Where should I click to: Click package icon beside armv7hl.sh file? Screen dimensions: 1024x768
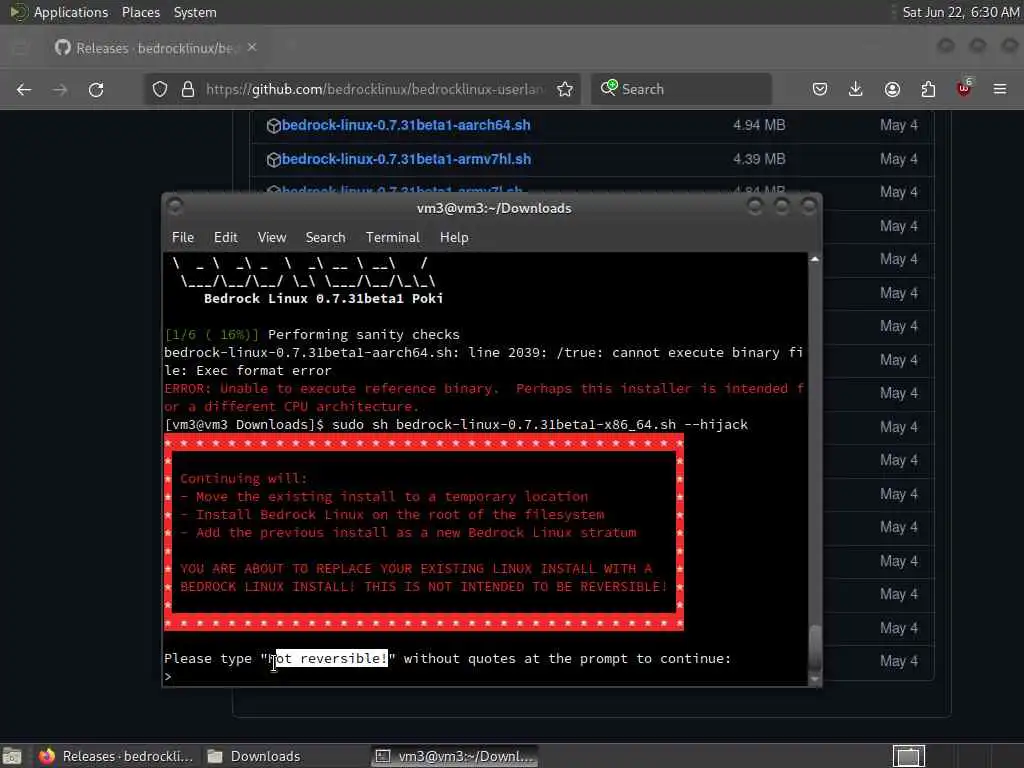click(x=274, y=160)
